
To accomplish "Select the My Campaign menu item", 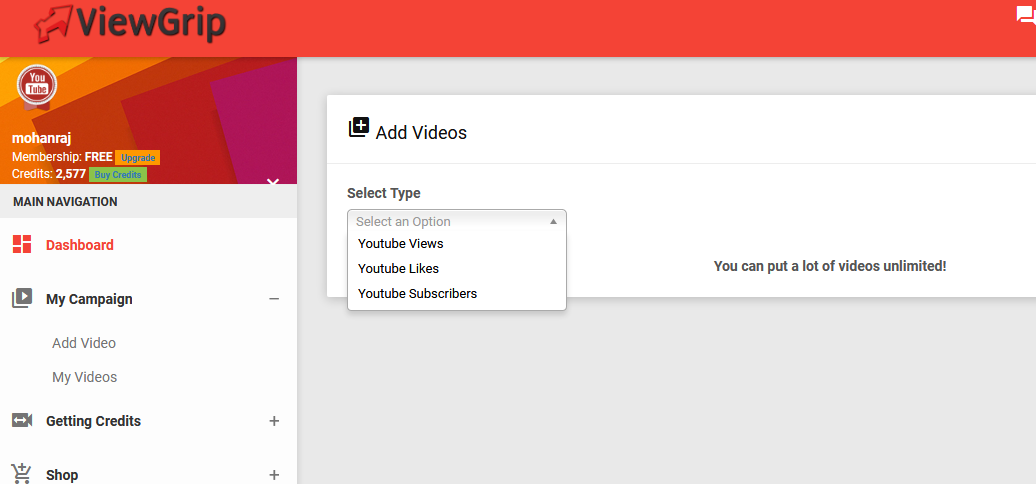I will pos(89,299).
